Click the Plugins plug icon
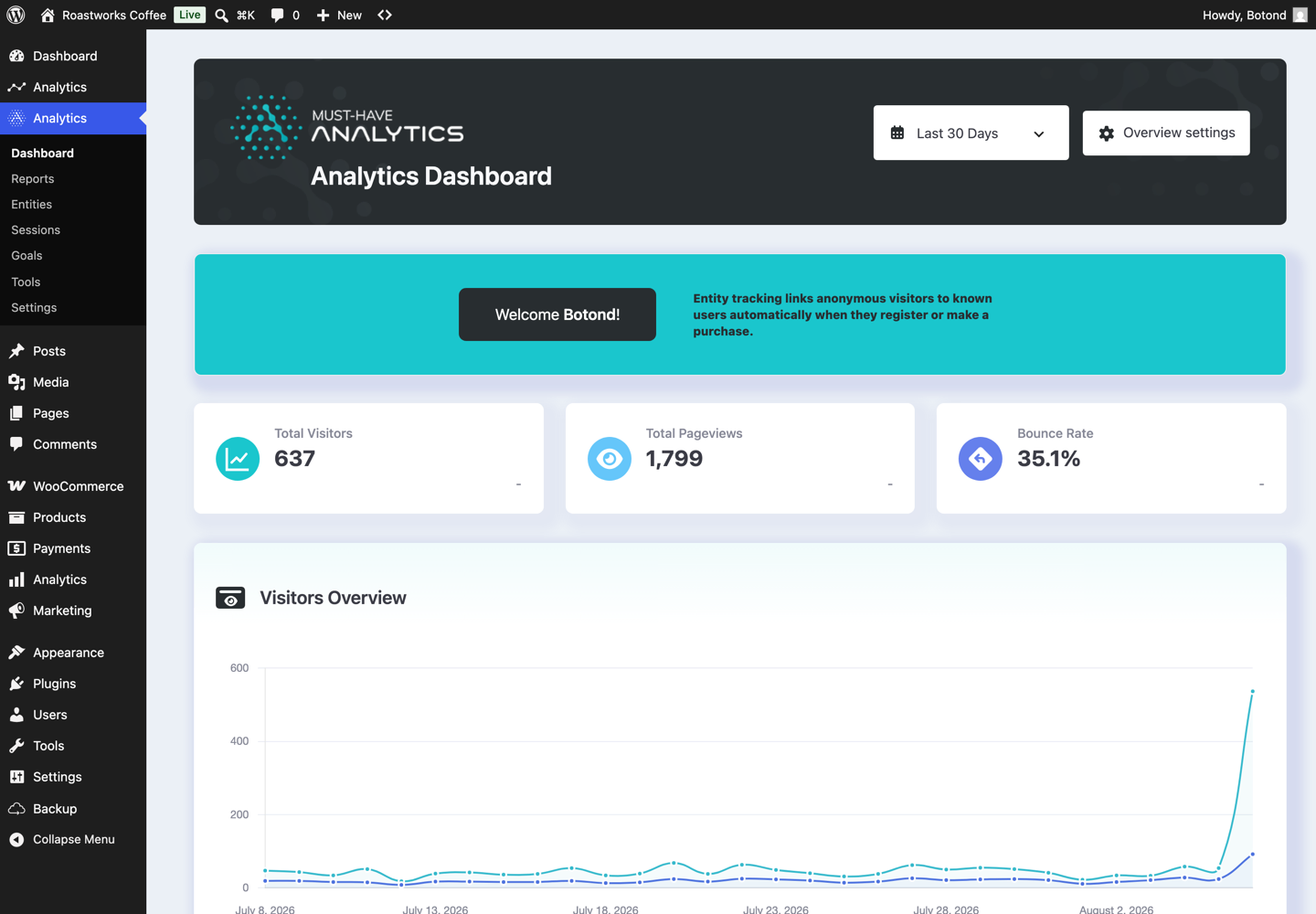 click(16, 684)
